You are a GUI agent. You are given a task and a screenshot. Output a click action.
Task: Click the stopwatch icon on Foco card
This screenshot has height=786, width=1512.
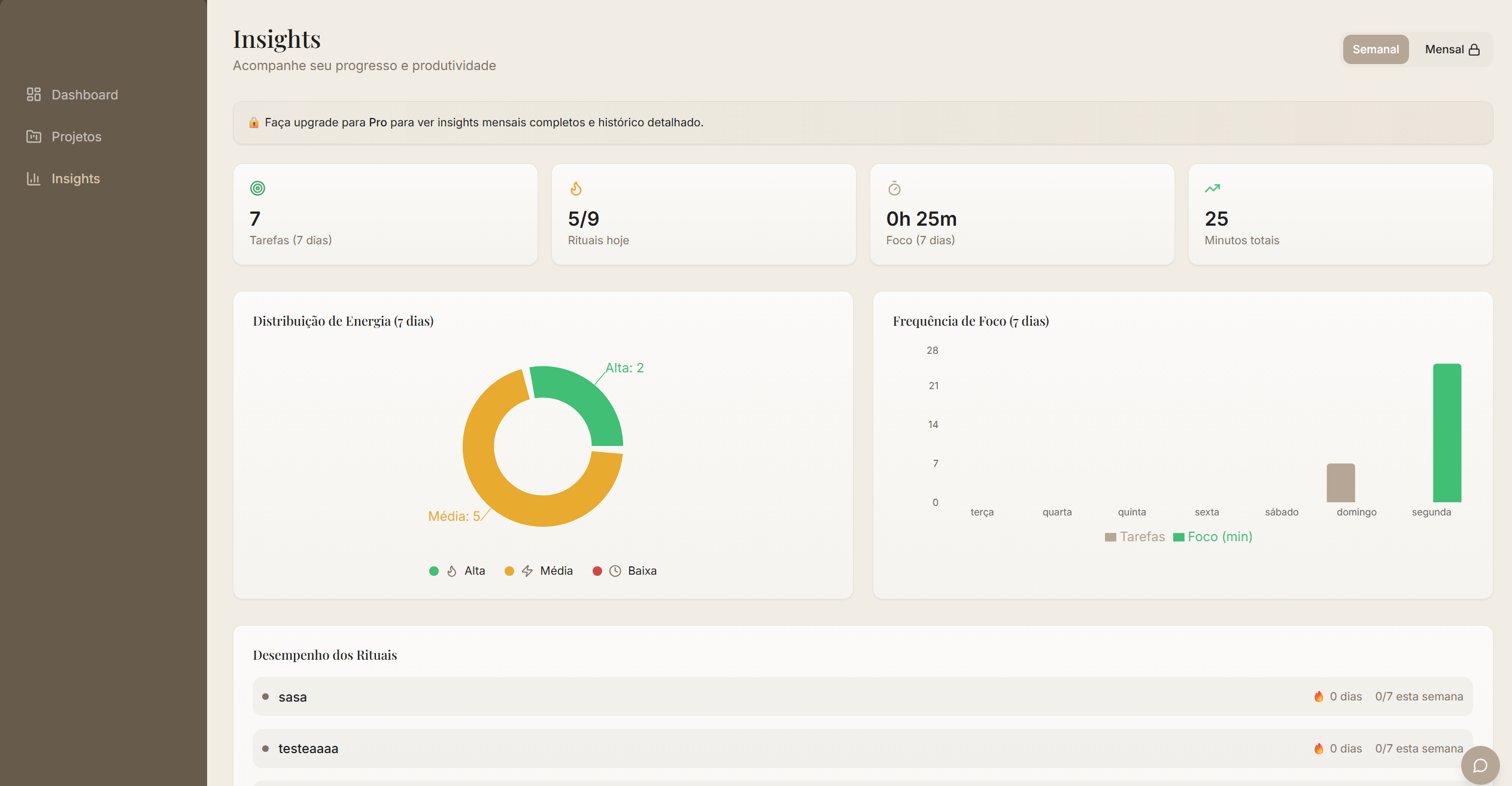click(894, 189)
